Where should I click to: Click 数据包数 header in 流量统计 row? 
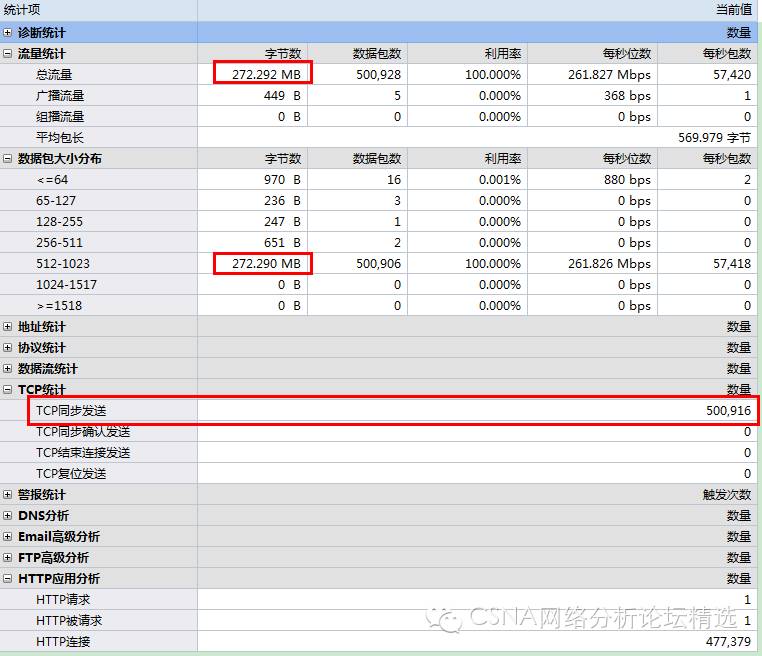click(x=377, y=53)
